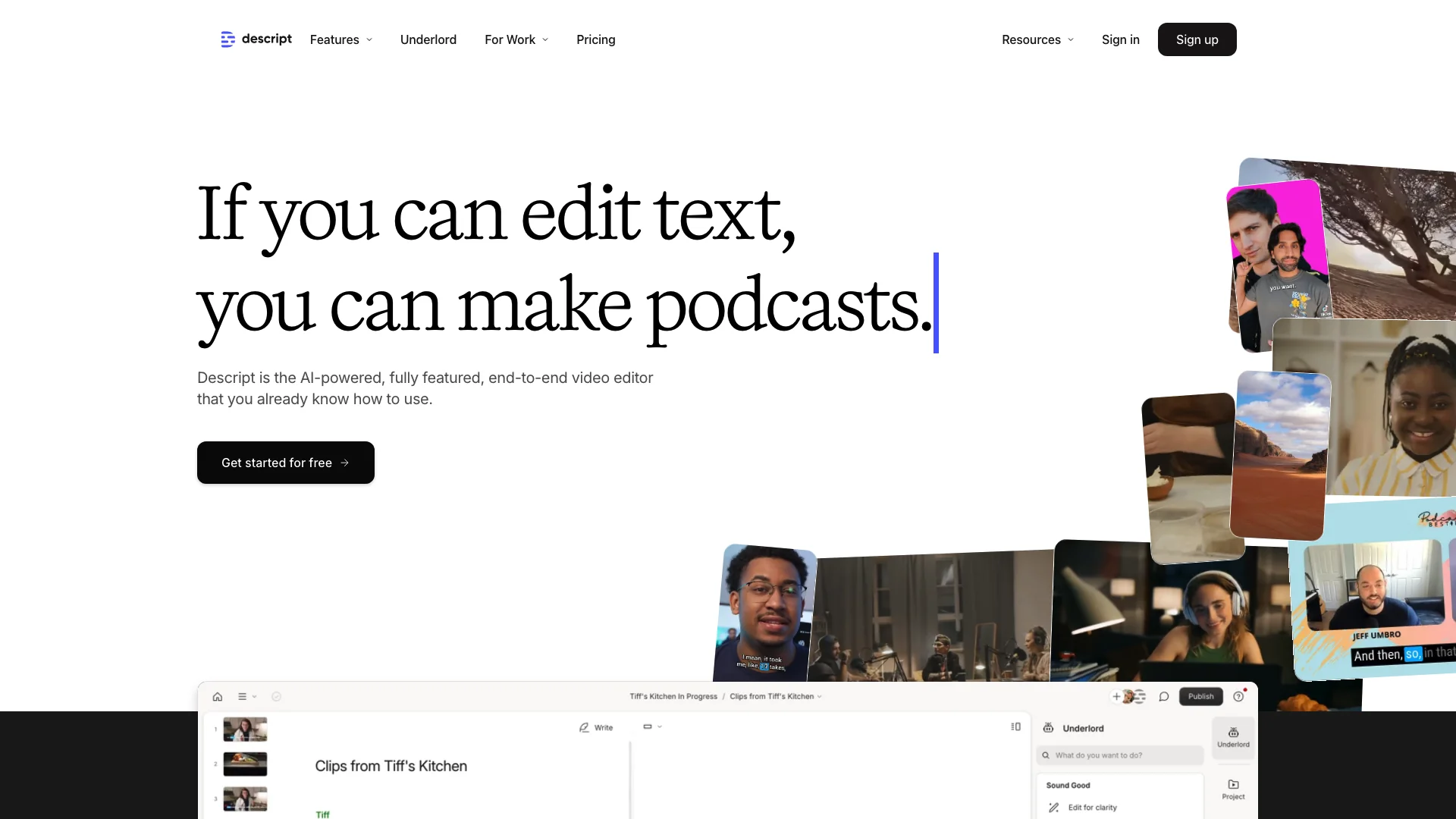The height and width of the screenshot is (819, 1456).
Task: Open the Pricing menu item
Action: pyautogui.click(x=596, y=39)
